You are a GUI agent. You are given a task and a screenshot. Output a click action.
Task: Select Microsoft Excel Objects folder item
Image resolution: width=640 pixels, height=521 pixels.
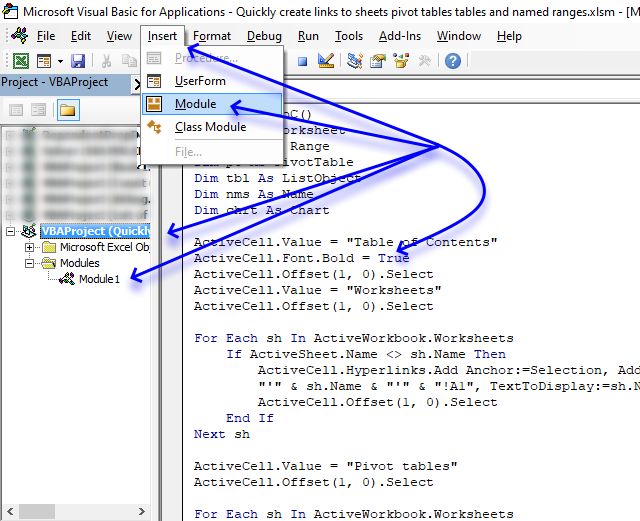coord(105,247)
